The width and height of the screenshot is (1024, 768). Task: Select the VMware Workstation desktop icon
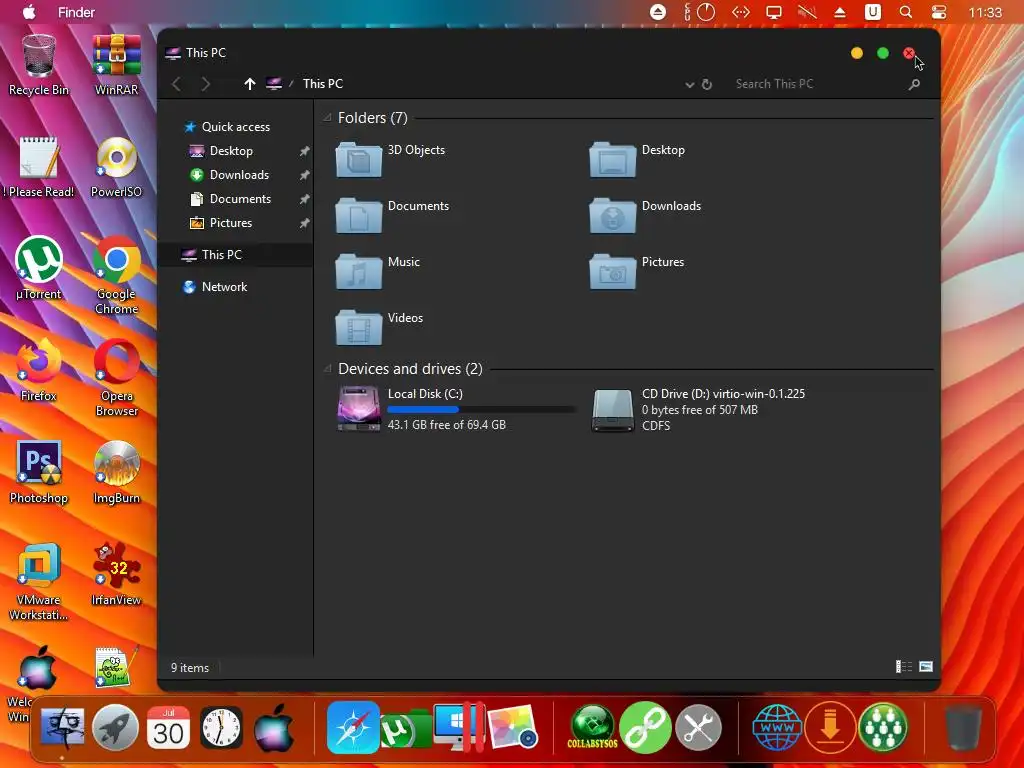(39, 582)
